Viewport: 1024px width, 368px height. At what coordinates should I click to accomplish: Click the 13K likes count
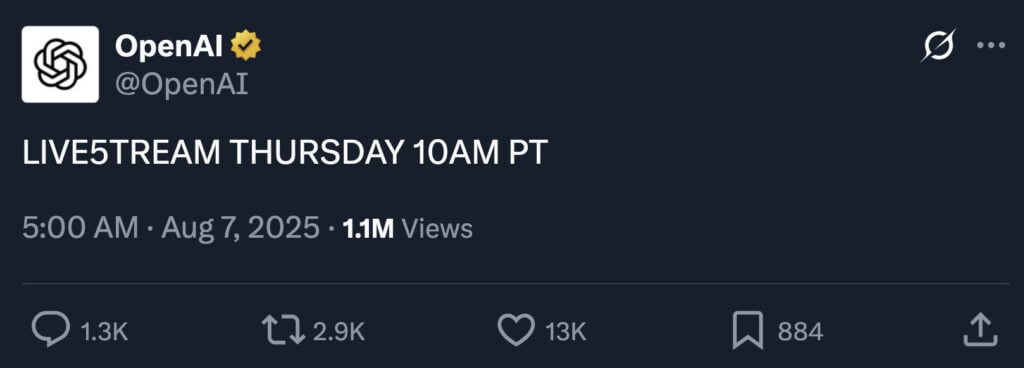click(566, 332)
